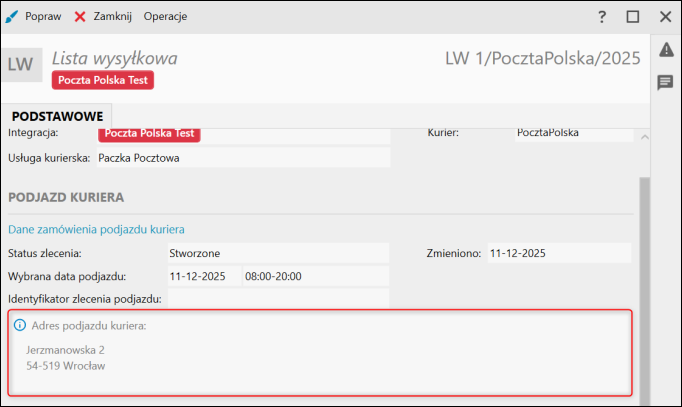Close the window with the top-right X
The width and height of the screenshot is (682, 407).
pos(665,17)
